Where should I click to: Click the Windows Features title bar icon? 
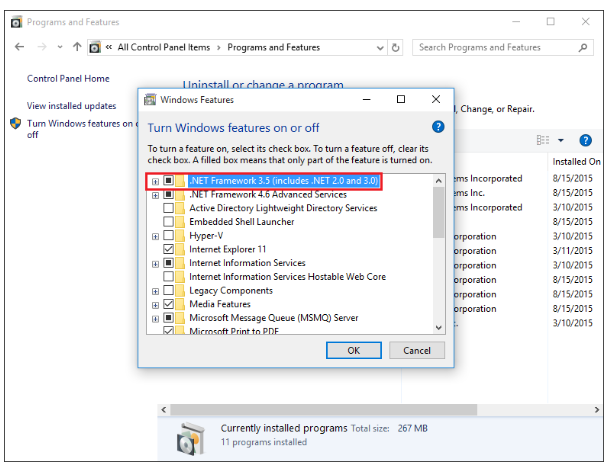pyautogui.click(x=150, y=100)
